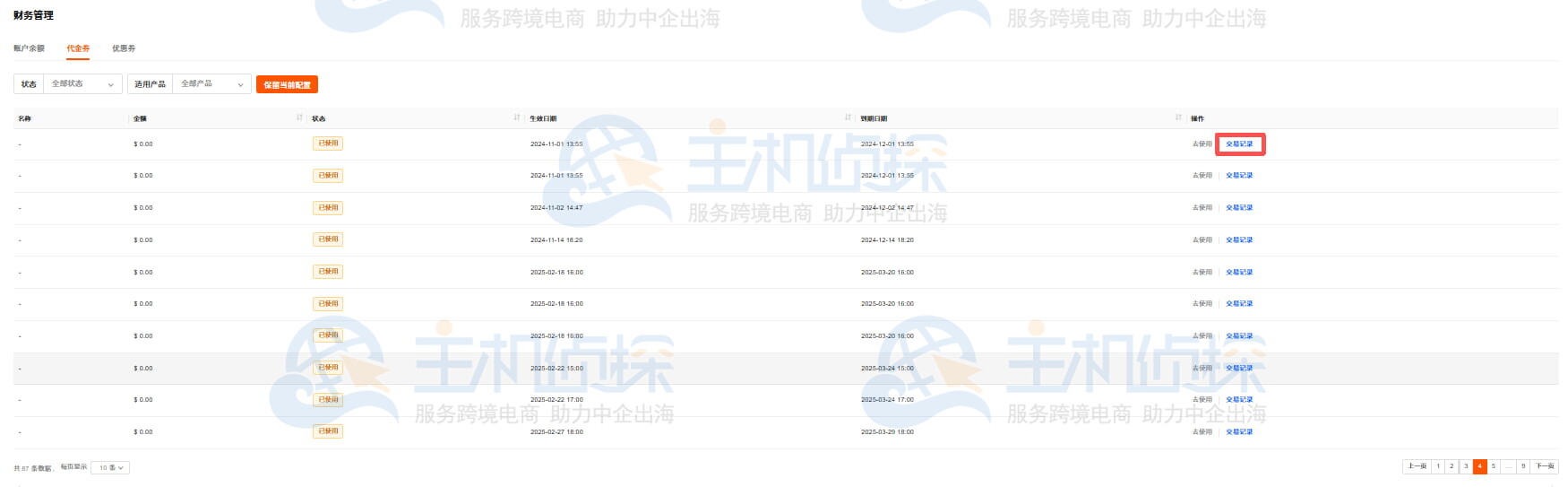Image resolution: width=1568 pixels, height=487 pixels.
Task: Click the orange 保留当前配置 button
Action: point(287,84)
